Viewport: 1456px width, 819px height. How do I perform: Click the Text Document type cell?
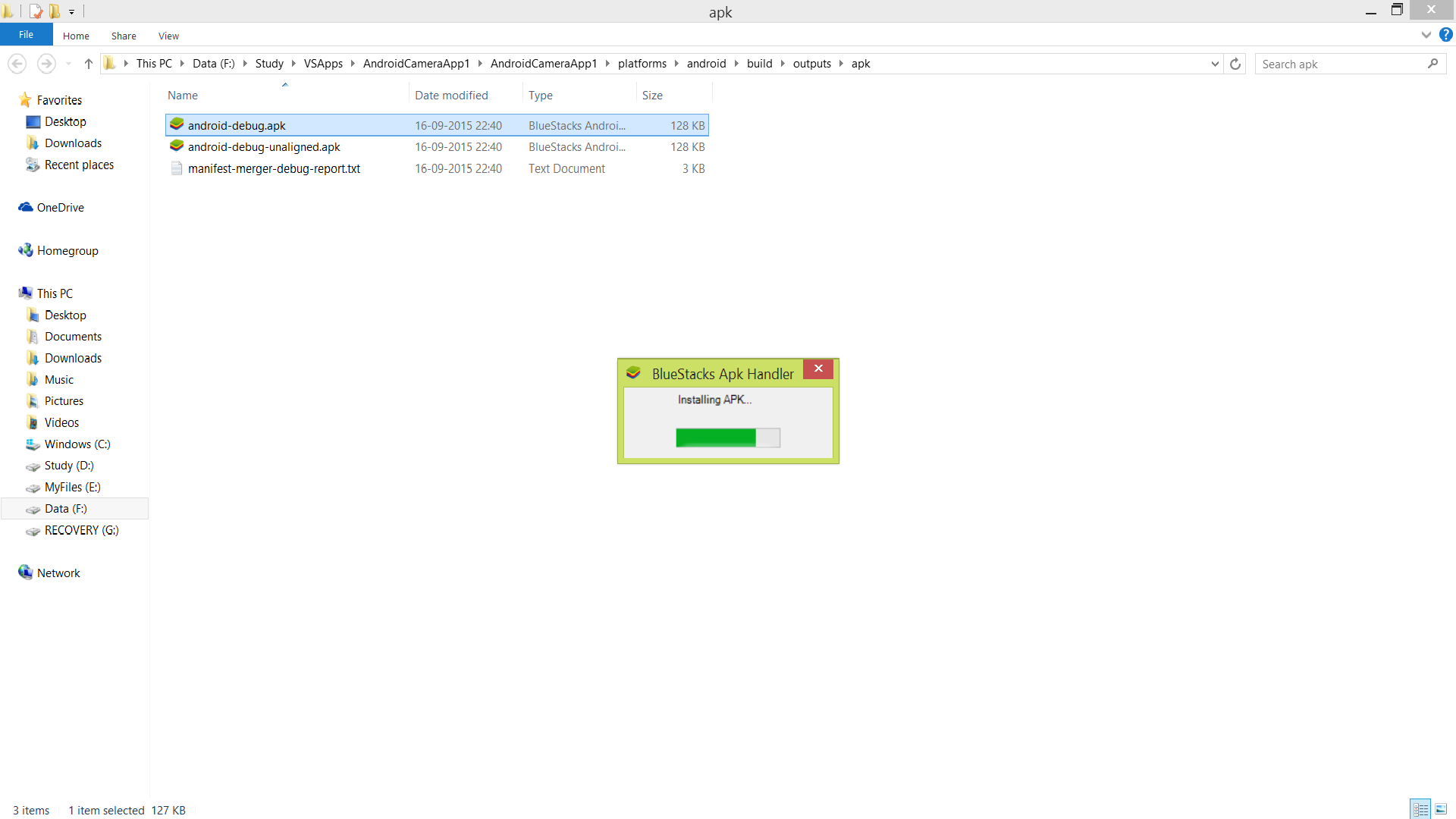pyautogui.click(x=566, y=168)
